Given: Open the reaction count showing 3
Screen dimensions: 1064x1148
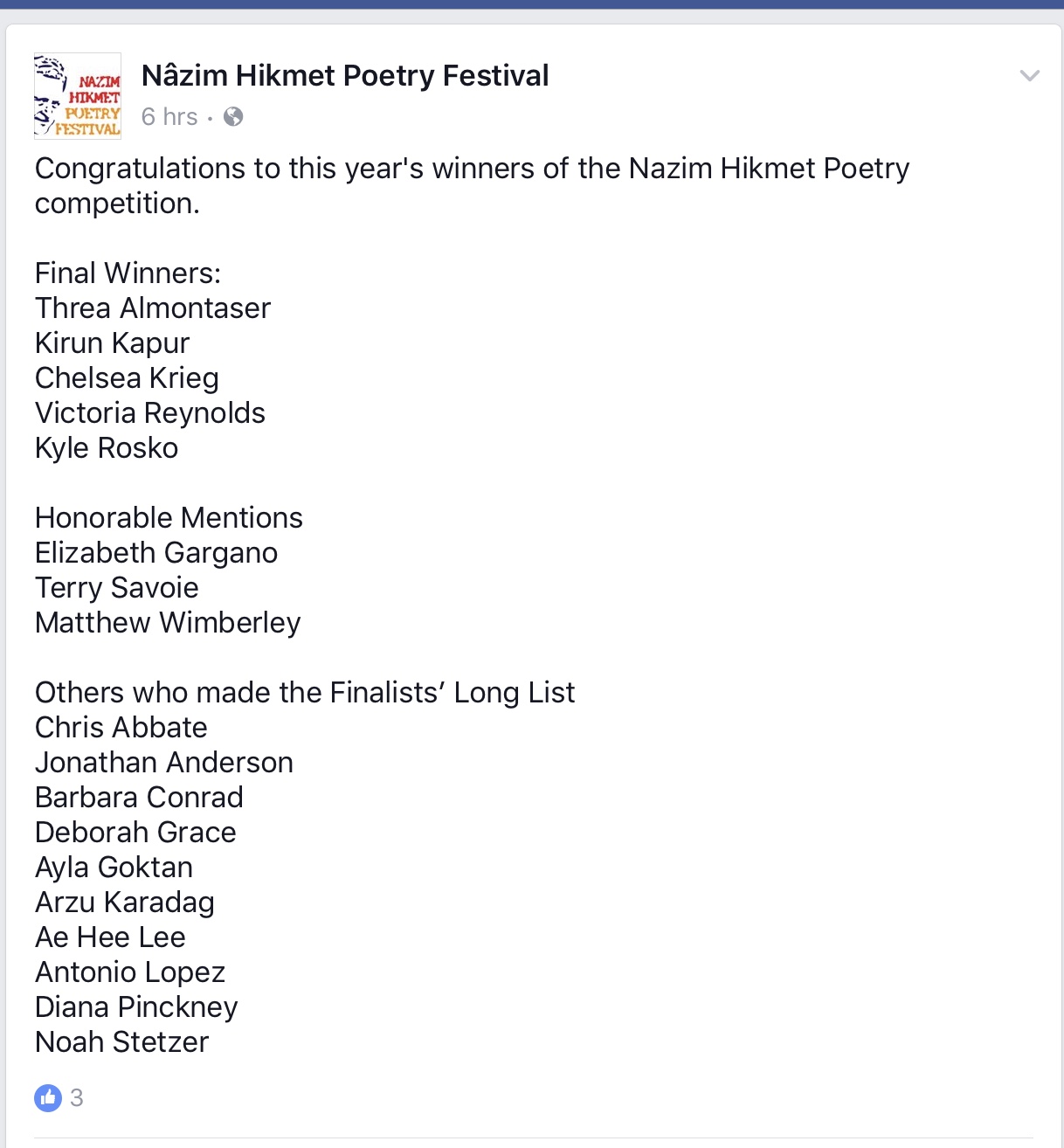Looking at the screenshot, I should [x=77, y=1097].
